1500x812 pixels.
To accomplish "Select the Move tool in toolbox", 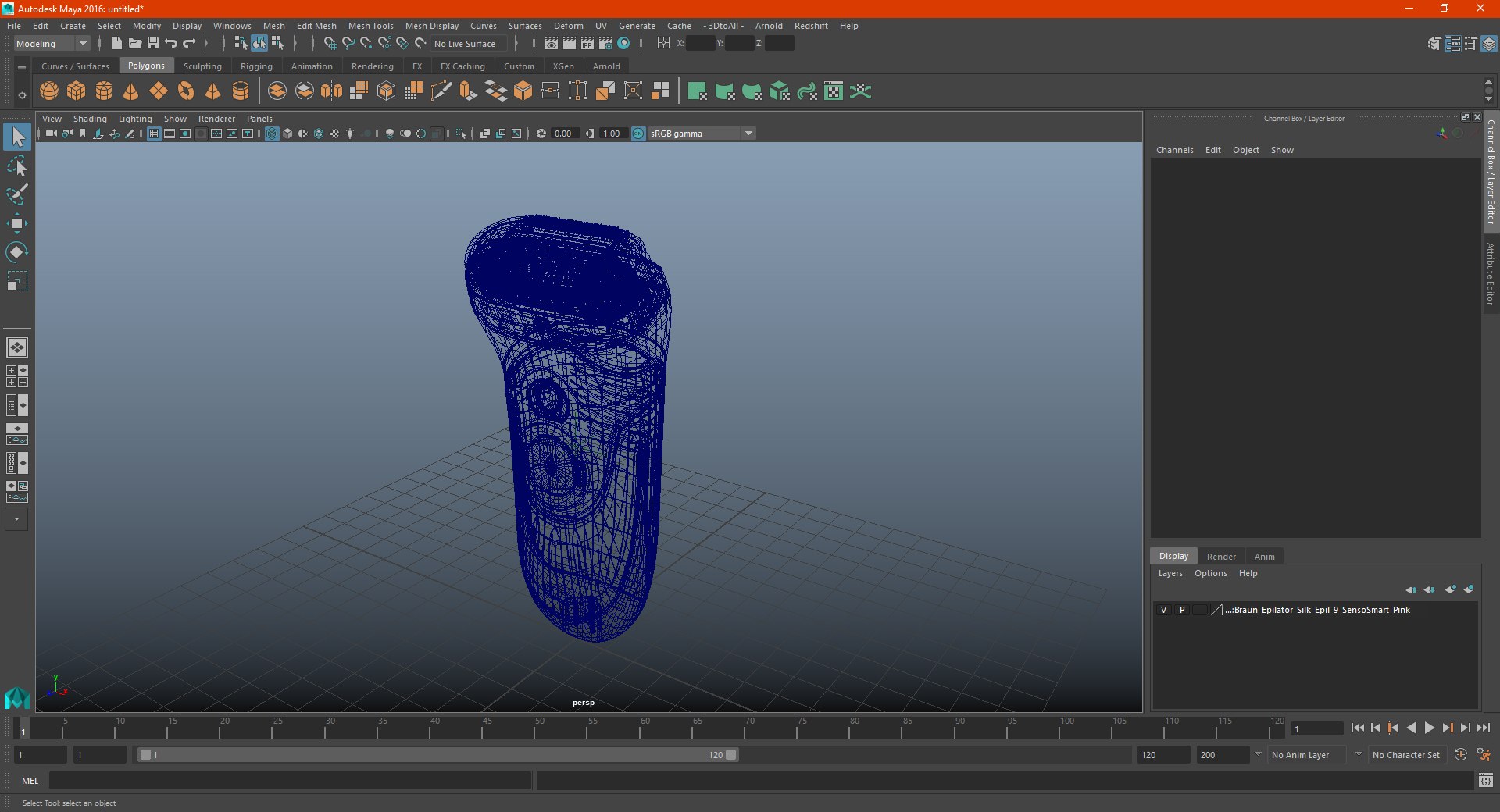I will 16,223.
